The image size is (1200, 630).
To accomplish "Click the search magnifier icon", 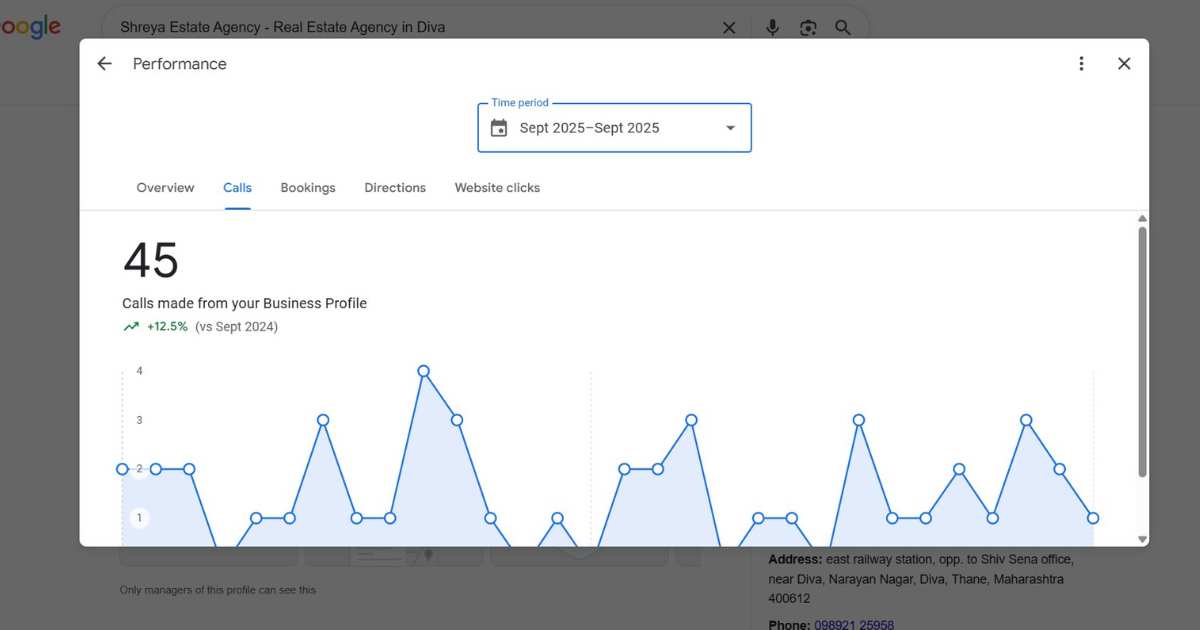I will pos(843,27).
